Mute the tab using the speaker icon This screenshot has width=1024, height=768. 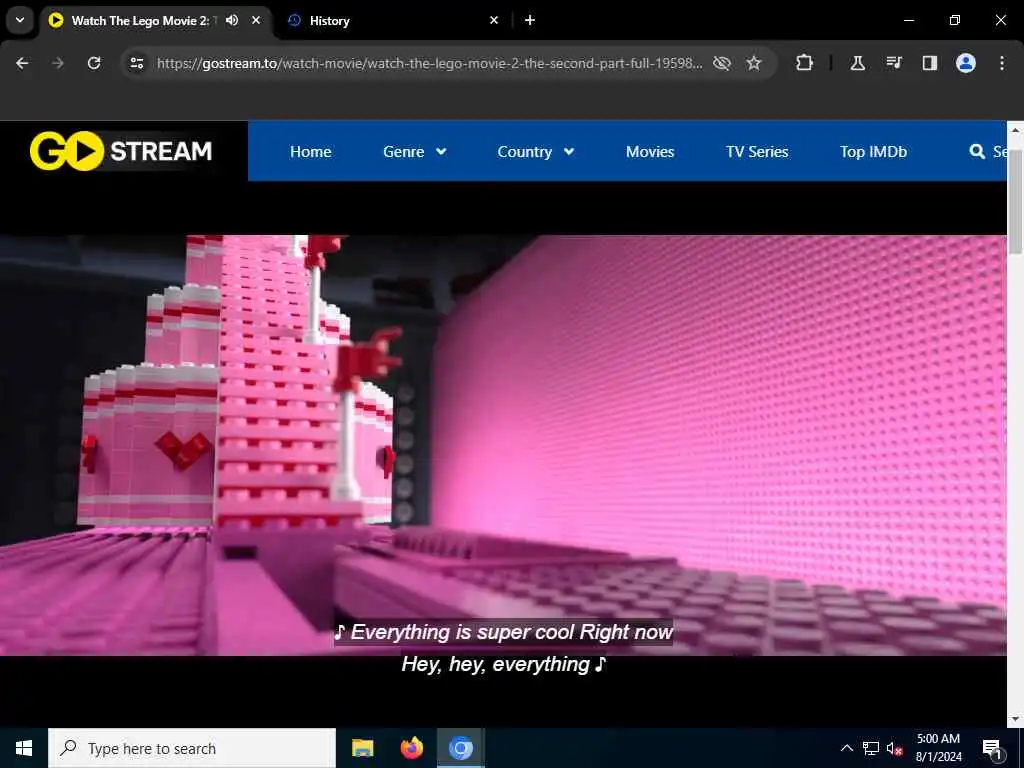pyautogui.click(x=232, y=20)
